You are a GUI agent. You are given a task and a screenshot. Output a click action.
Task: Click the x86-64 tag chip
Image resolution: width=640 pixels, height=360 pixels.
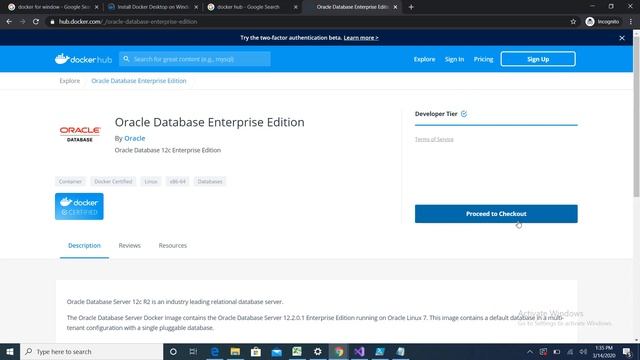coord(178,181)
